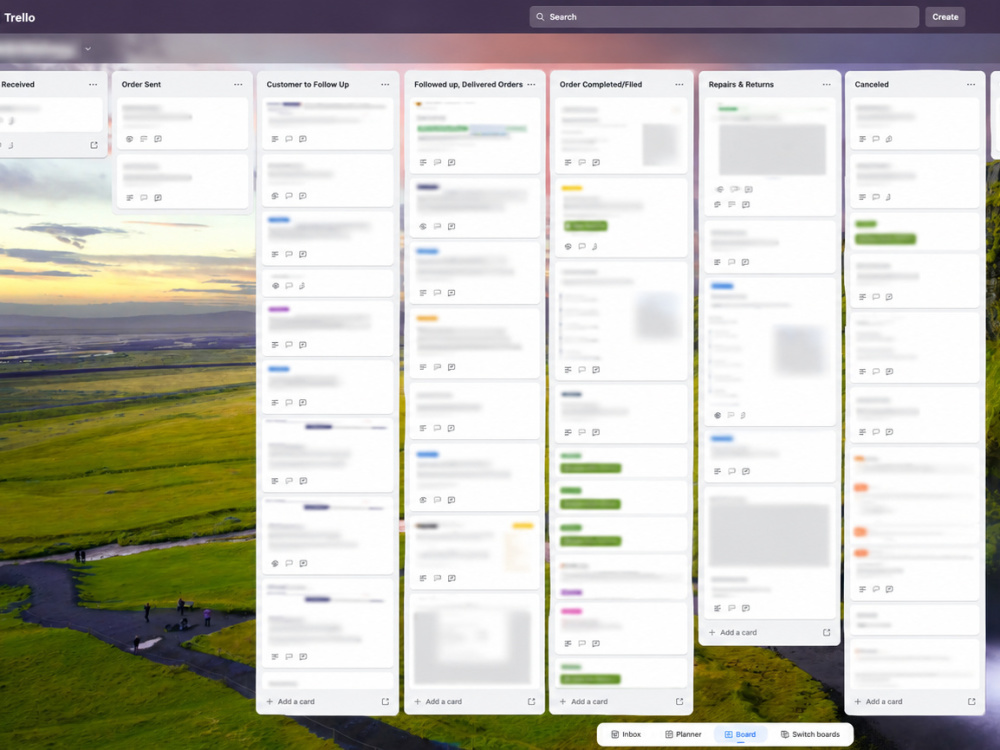Go to Trello home via the logo
The image size is (1000, 750).
(20, 17)
